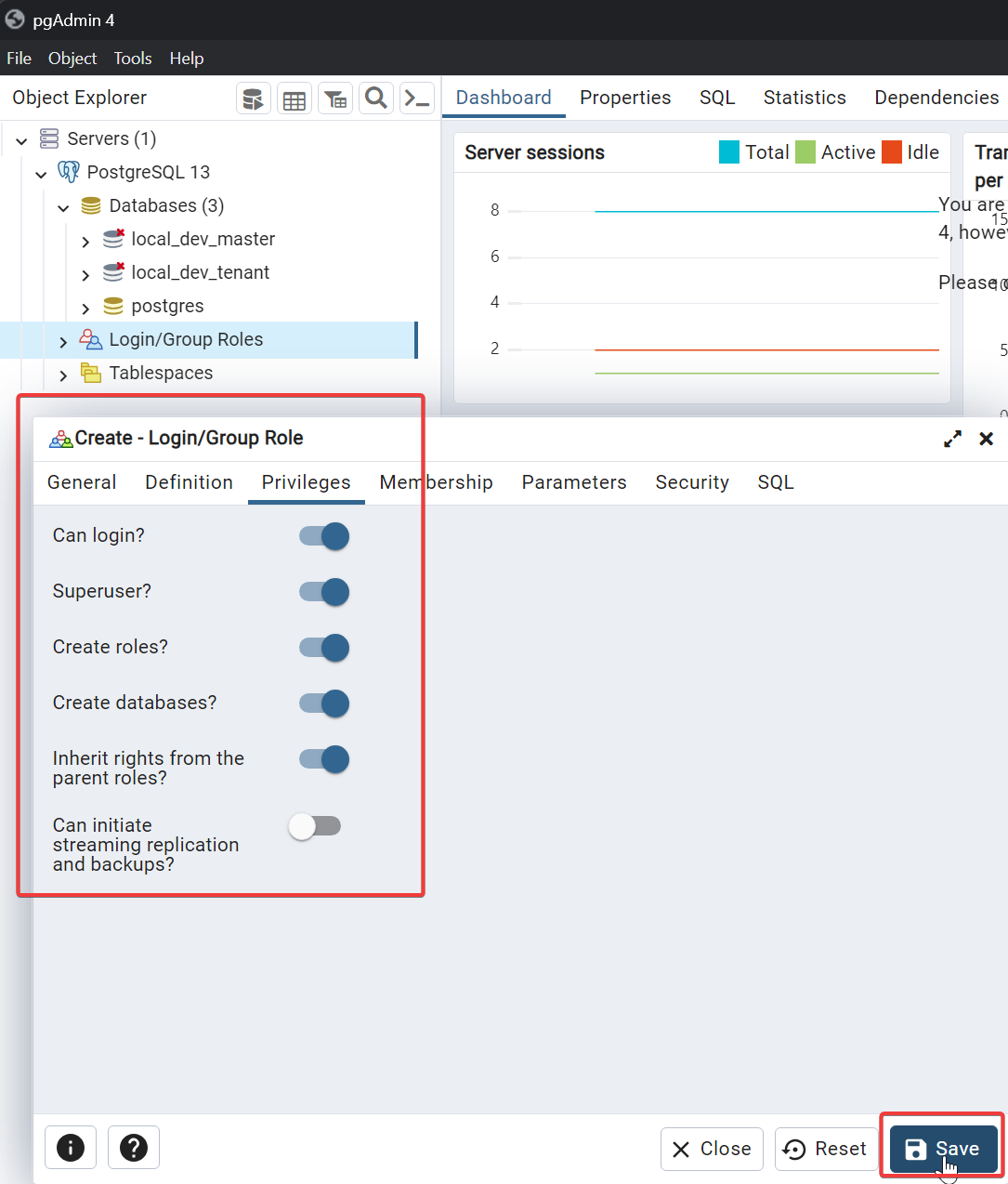This screenshot has width=1008, height=1184.
Task: Expand the Tablespaces node
Action: point(63,375)
